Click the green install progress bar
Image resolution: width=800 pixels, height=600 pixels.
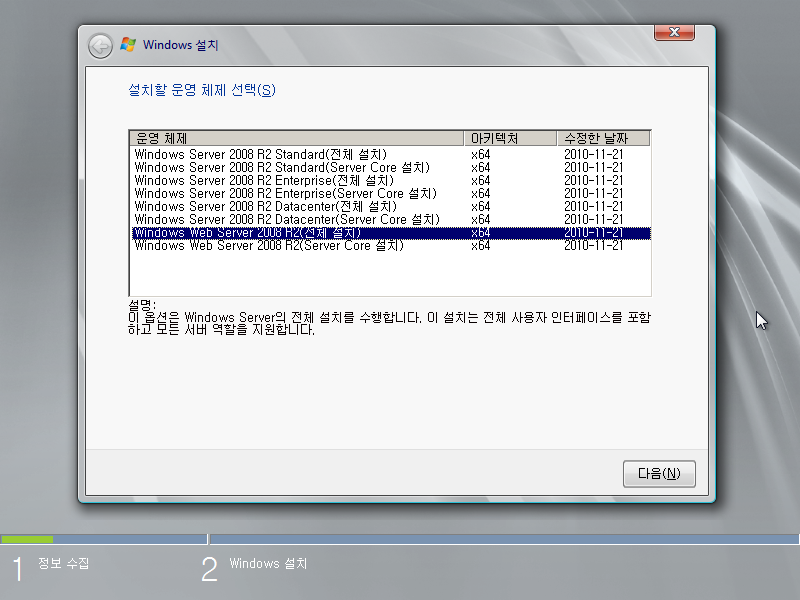coord(27,539)
